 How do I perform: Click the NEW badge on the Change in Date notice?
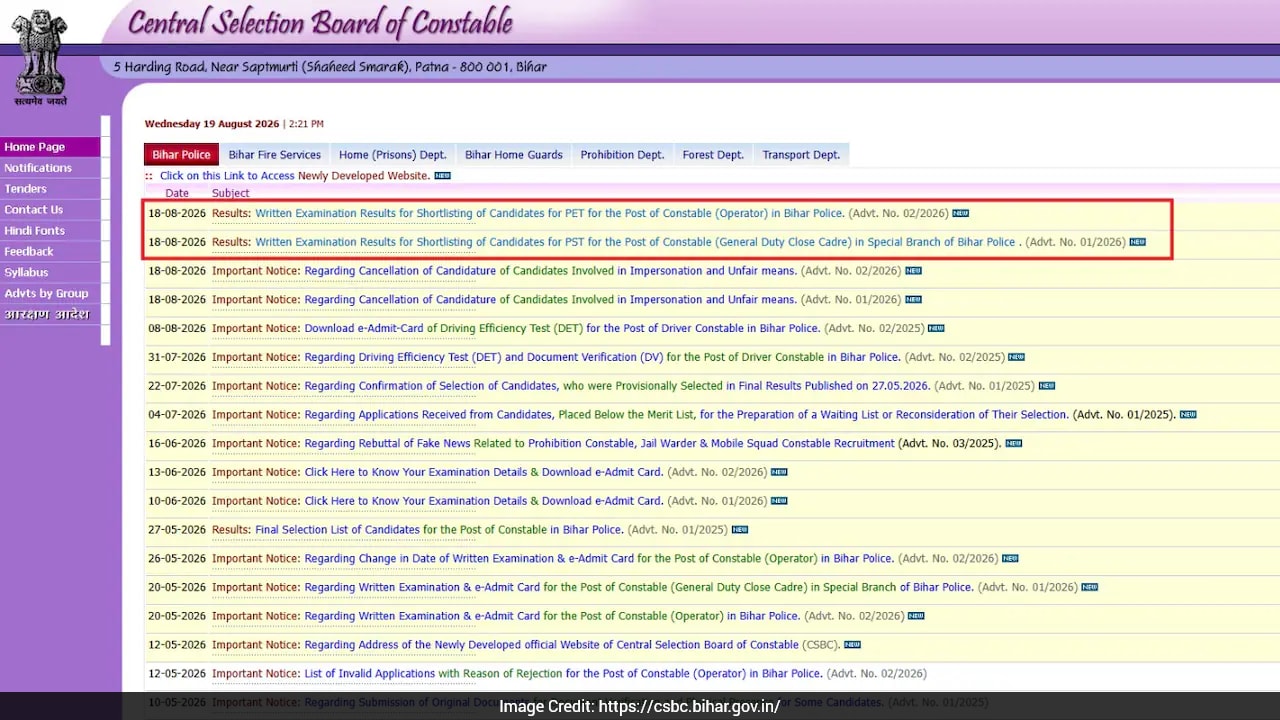click(x=1010, y=559)
